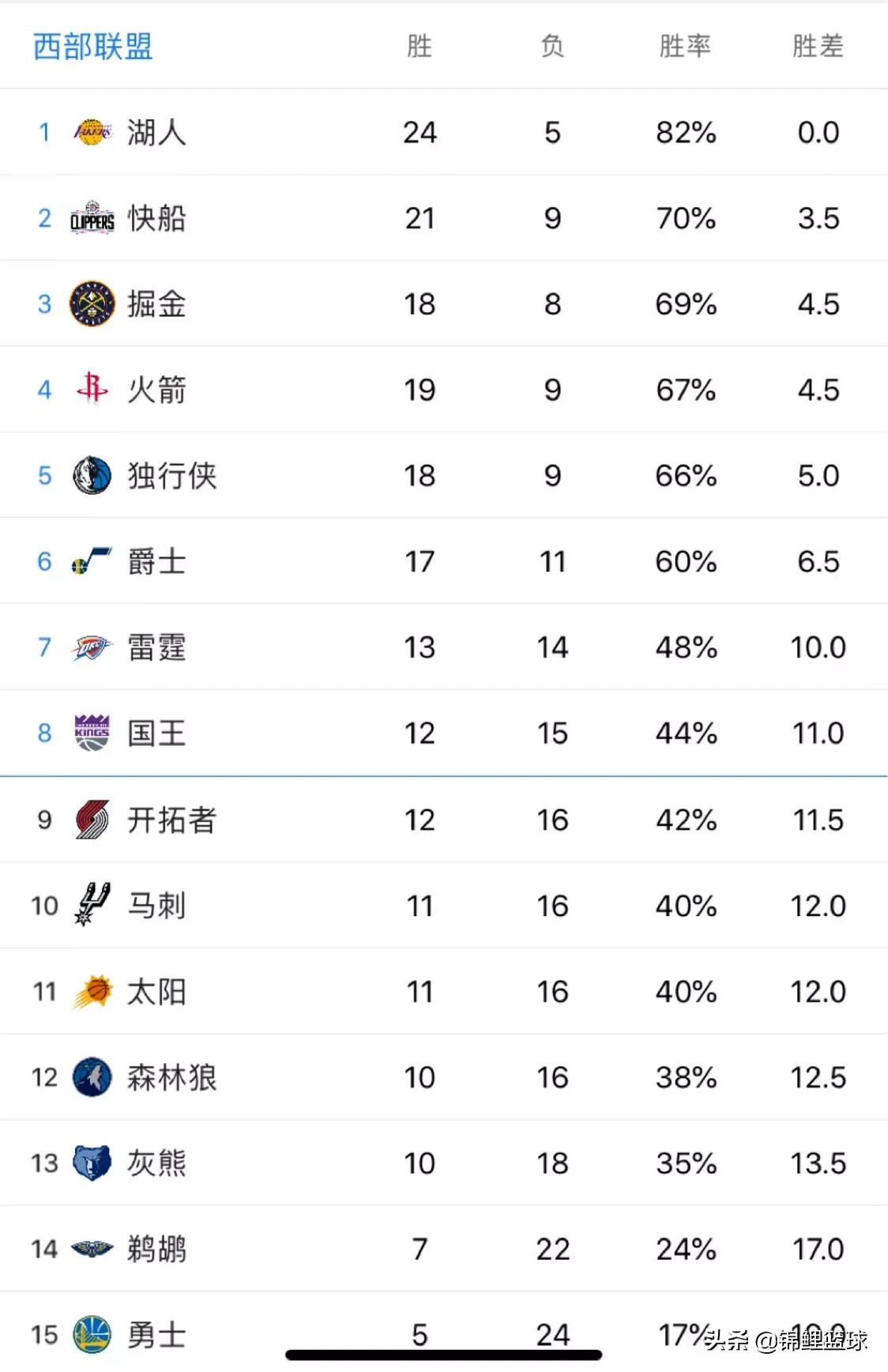The image size is (888, 1372).
Task: Select the Pelicans logo icon
Action: tap(92, 1249)
